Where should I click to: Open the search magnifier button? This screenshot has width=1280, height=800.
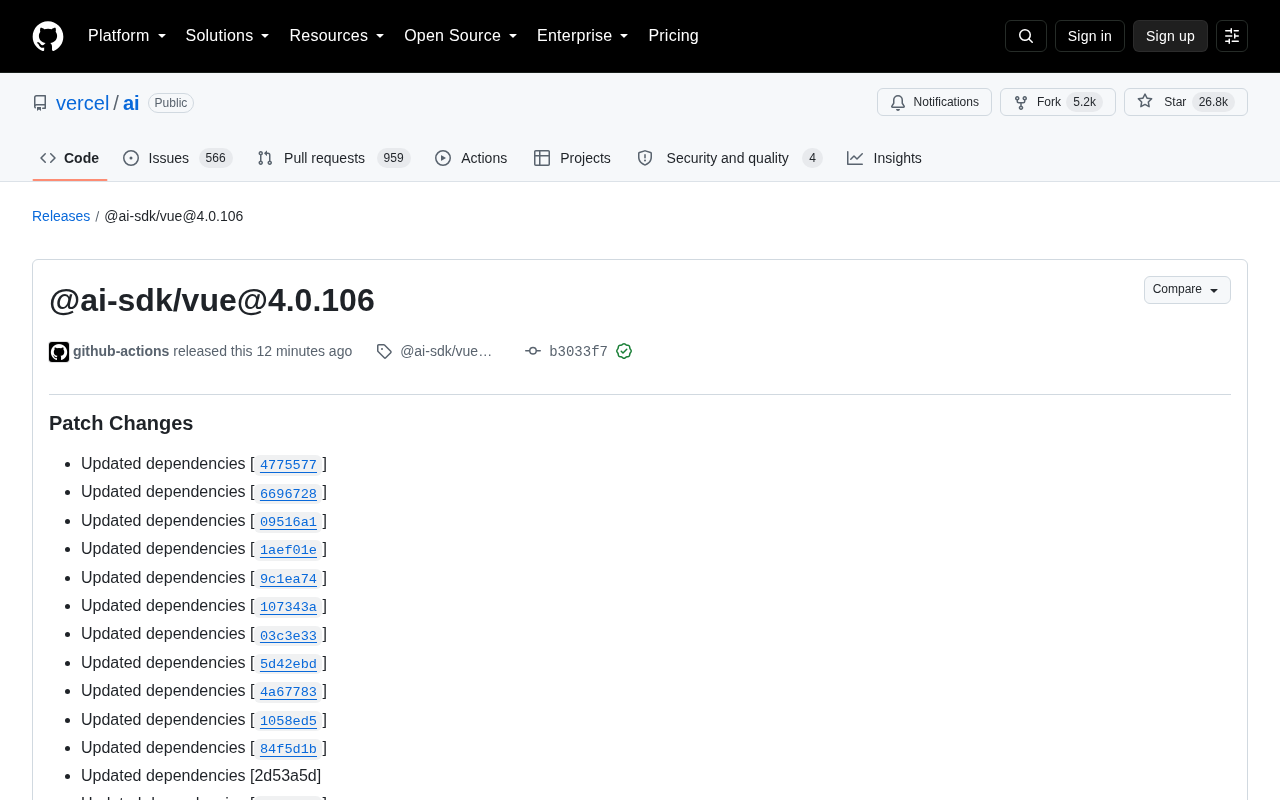point(1026,36)
